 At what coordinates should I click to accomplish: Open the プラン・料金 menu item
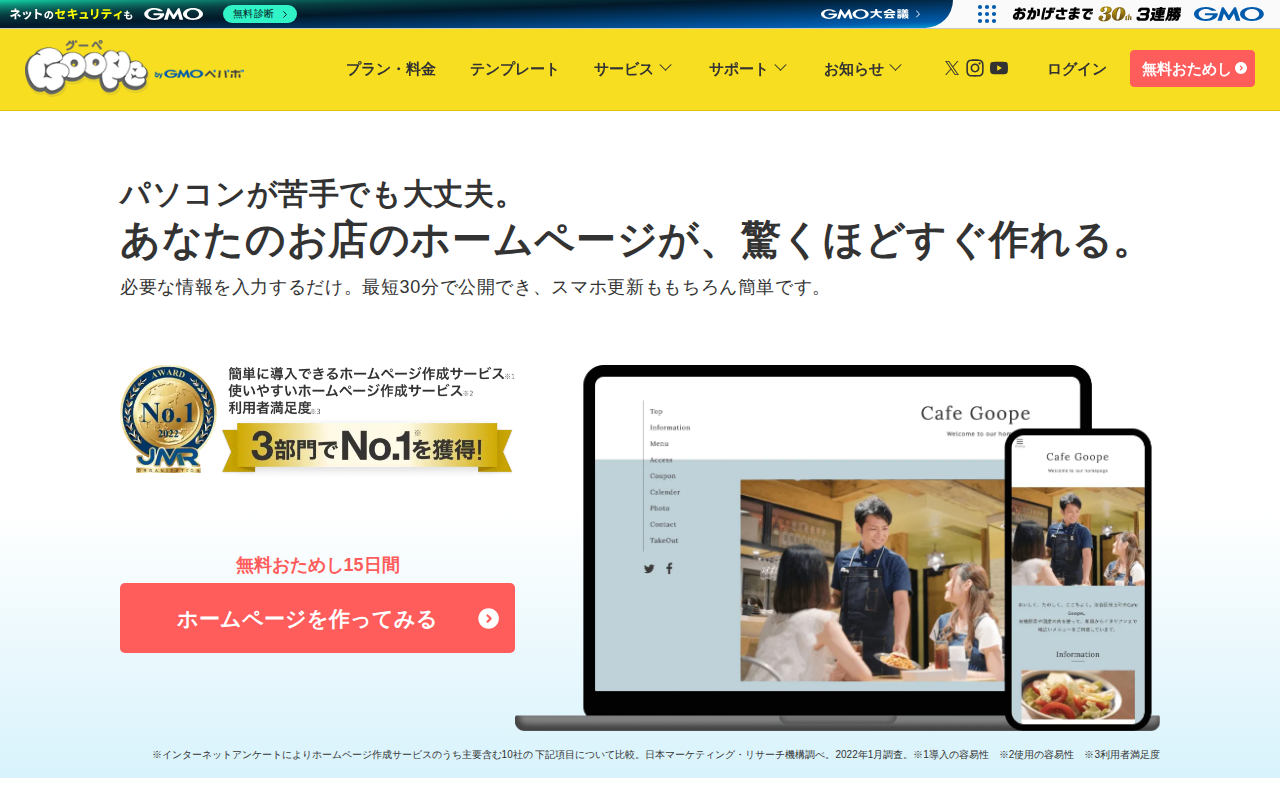pos(391,69)
